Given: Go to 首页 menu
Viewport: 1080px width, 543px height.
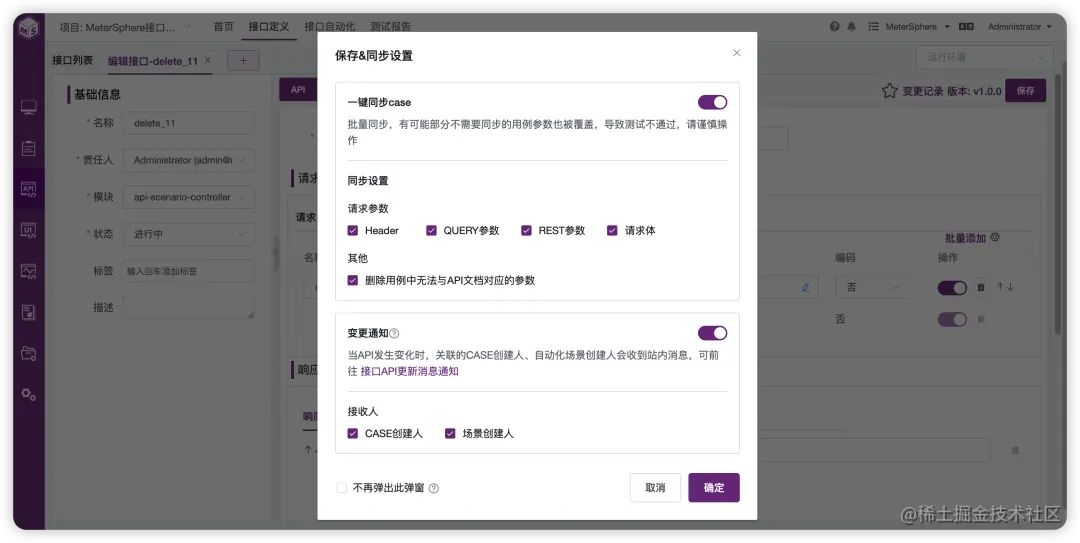Looking at the screenshot, I should click(223, 27).
